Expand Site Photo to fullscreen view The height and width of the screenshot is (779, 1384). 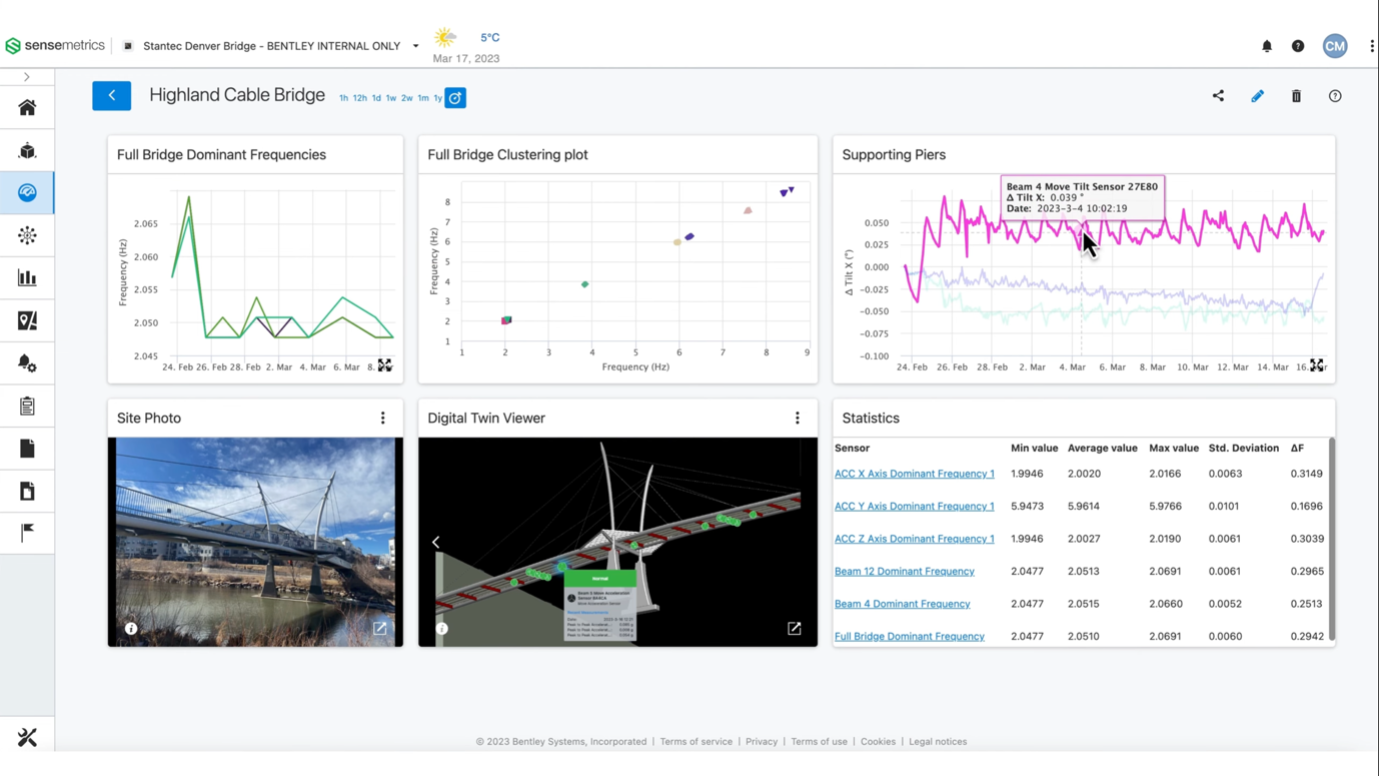[380, 628]
